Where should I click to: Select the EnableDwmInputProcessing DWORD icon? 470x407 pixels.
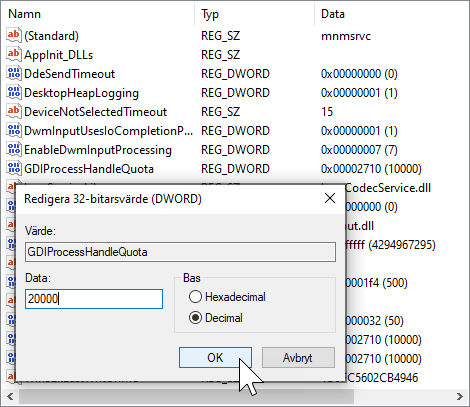pyautogui.click(x=14, y=149)
